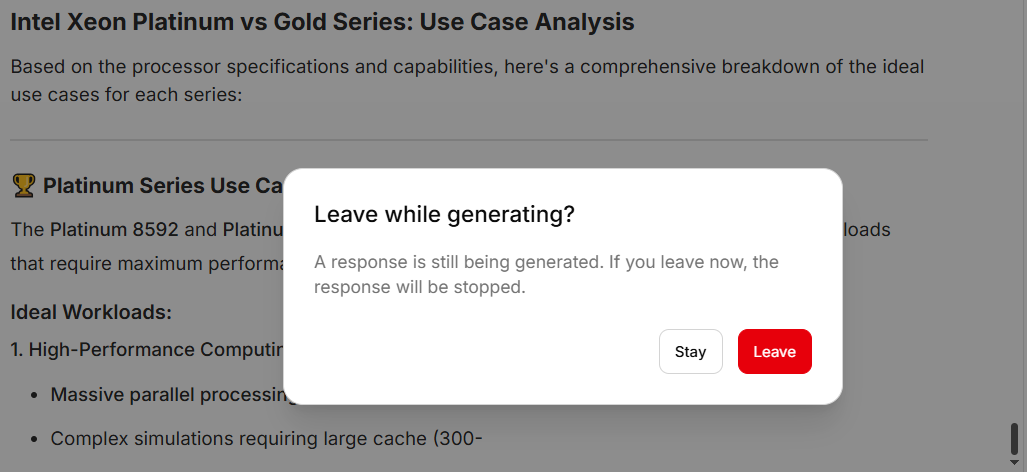Viewport: 1027px width, 472px height.
Task: Click the bullet dot before "Complex simulations"
Action: 34,439
